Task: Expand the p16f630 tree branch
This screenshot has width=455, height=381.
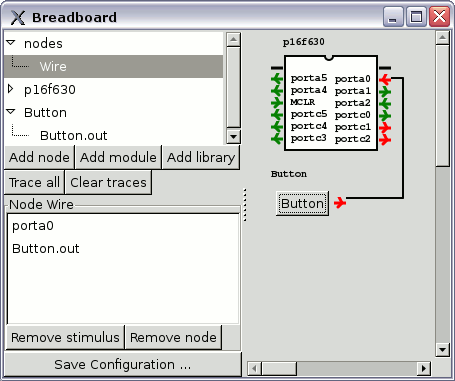Action: pos(11,89)
